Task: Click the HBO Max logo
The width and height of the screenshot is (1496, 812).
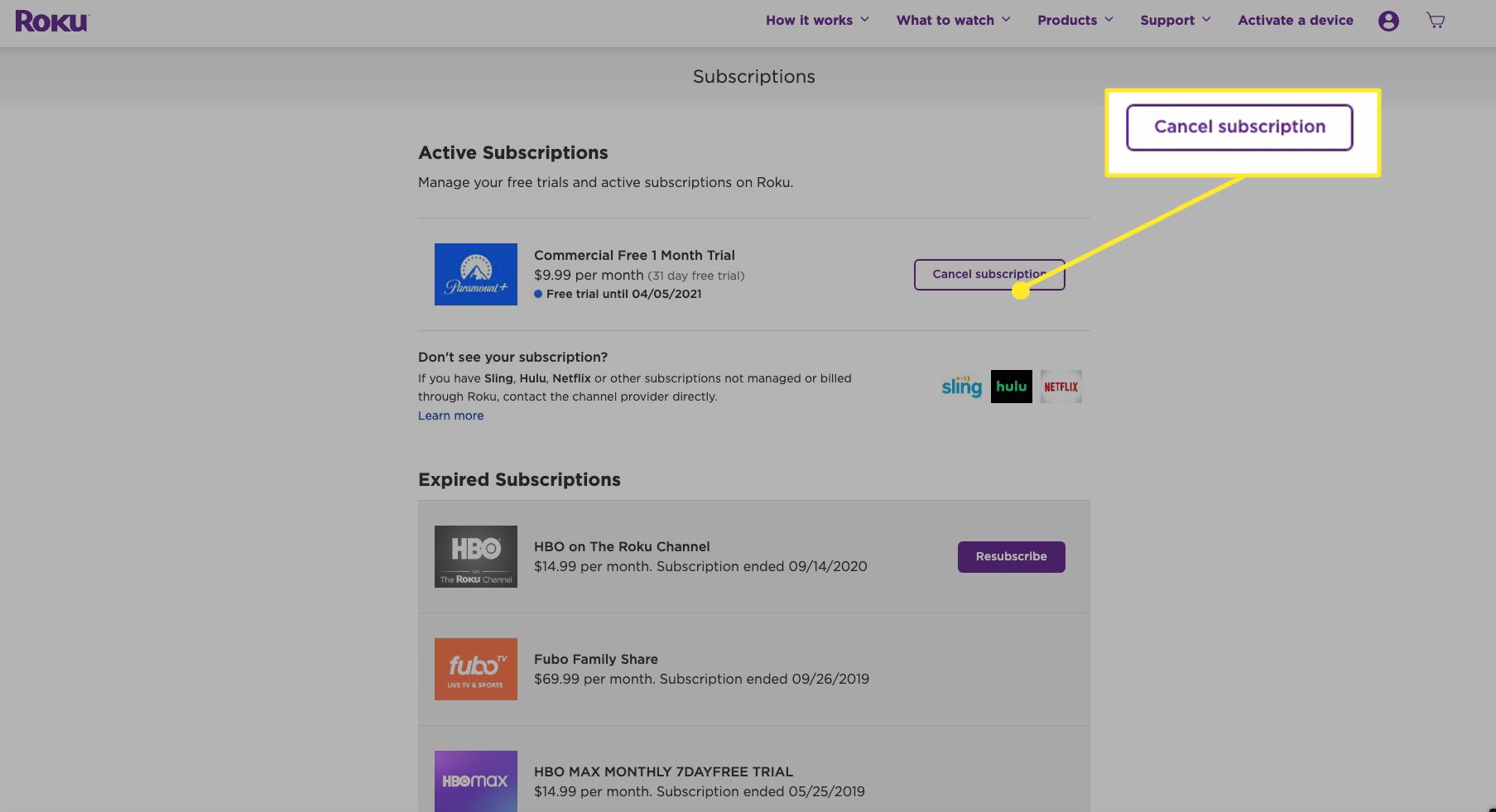Action: (x=476, y=781)
